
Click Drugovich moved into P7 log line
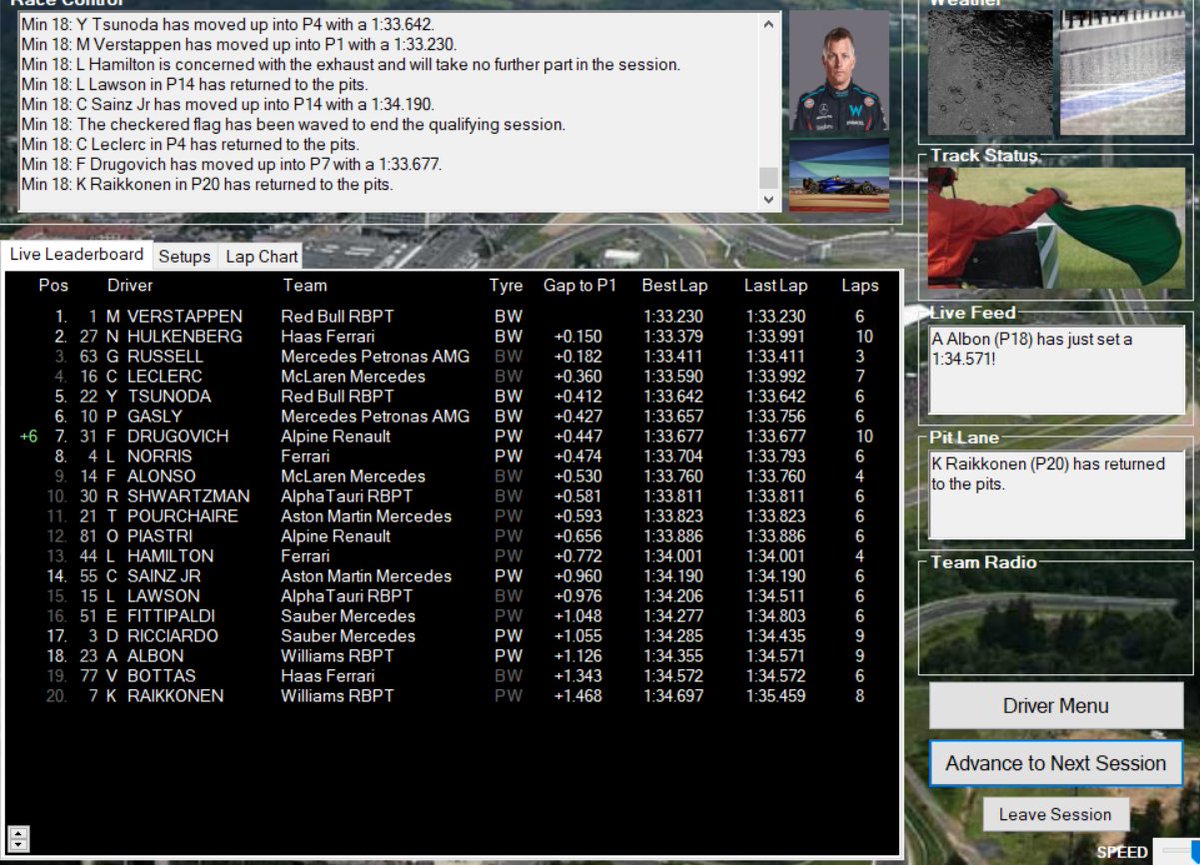tap(231, 165)
